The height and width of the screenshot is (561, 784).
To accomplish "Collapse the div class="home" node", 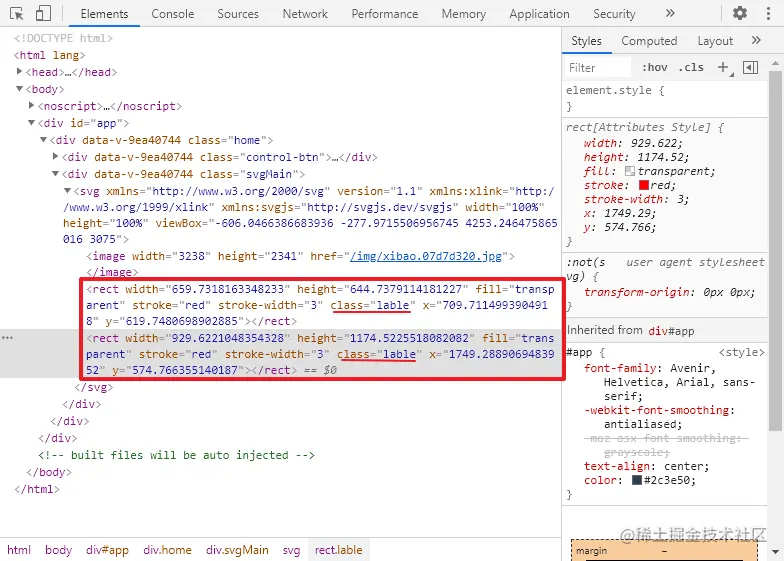I will (44, 140).
